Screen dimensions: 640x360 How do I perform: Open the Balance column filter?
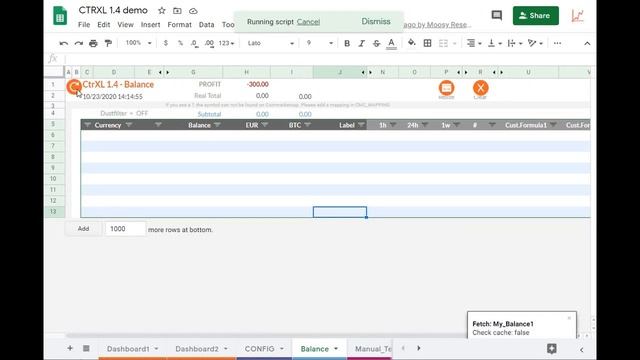coord(217,125)
